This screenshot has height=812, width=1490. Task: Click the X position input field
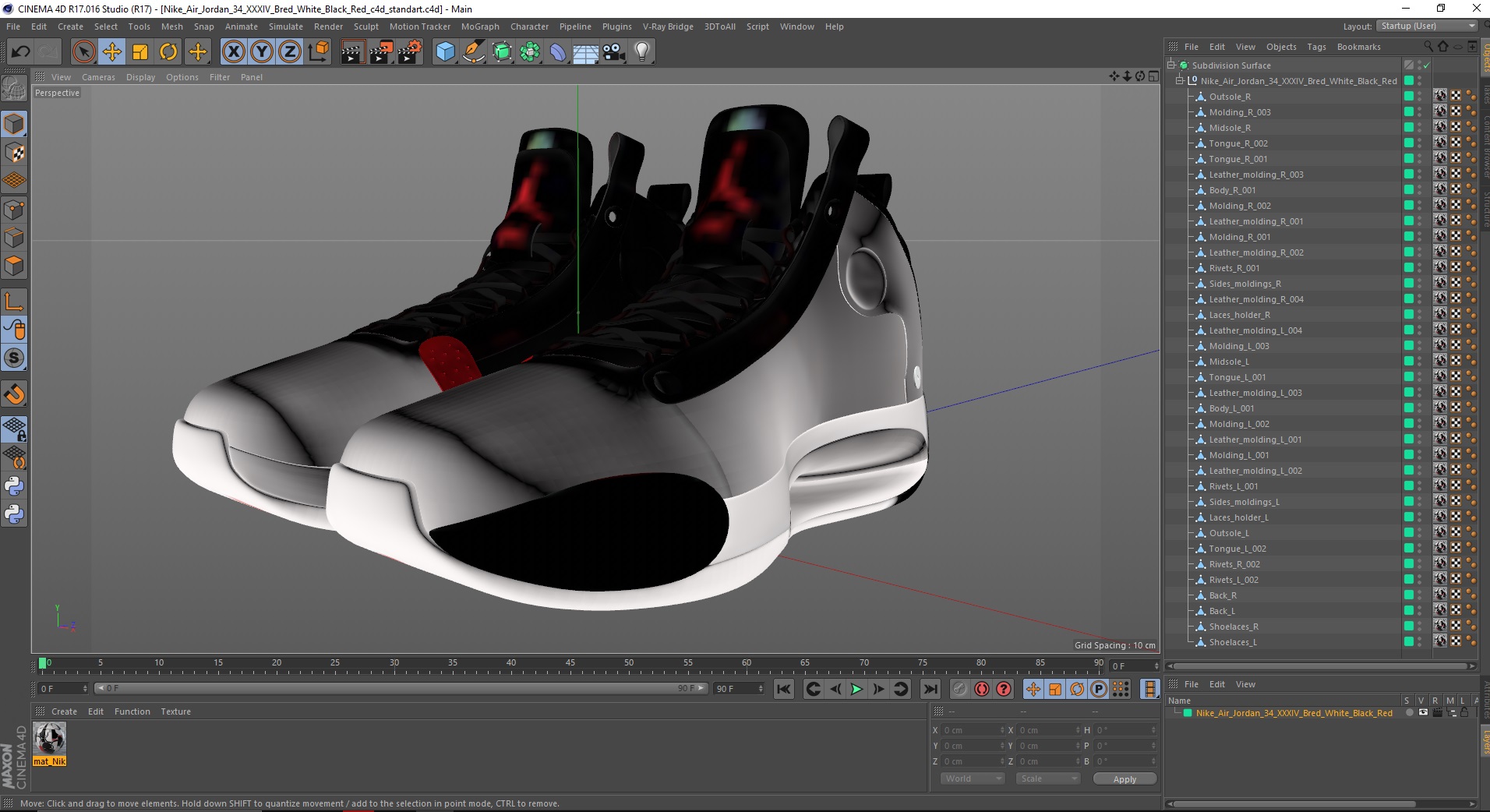(x=973, y=730)
